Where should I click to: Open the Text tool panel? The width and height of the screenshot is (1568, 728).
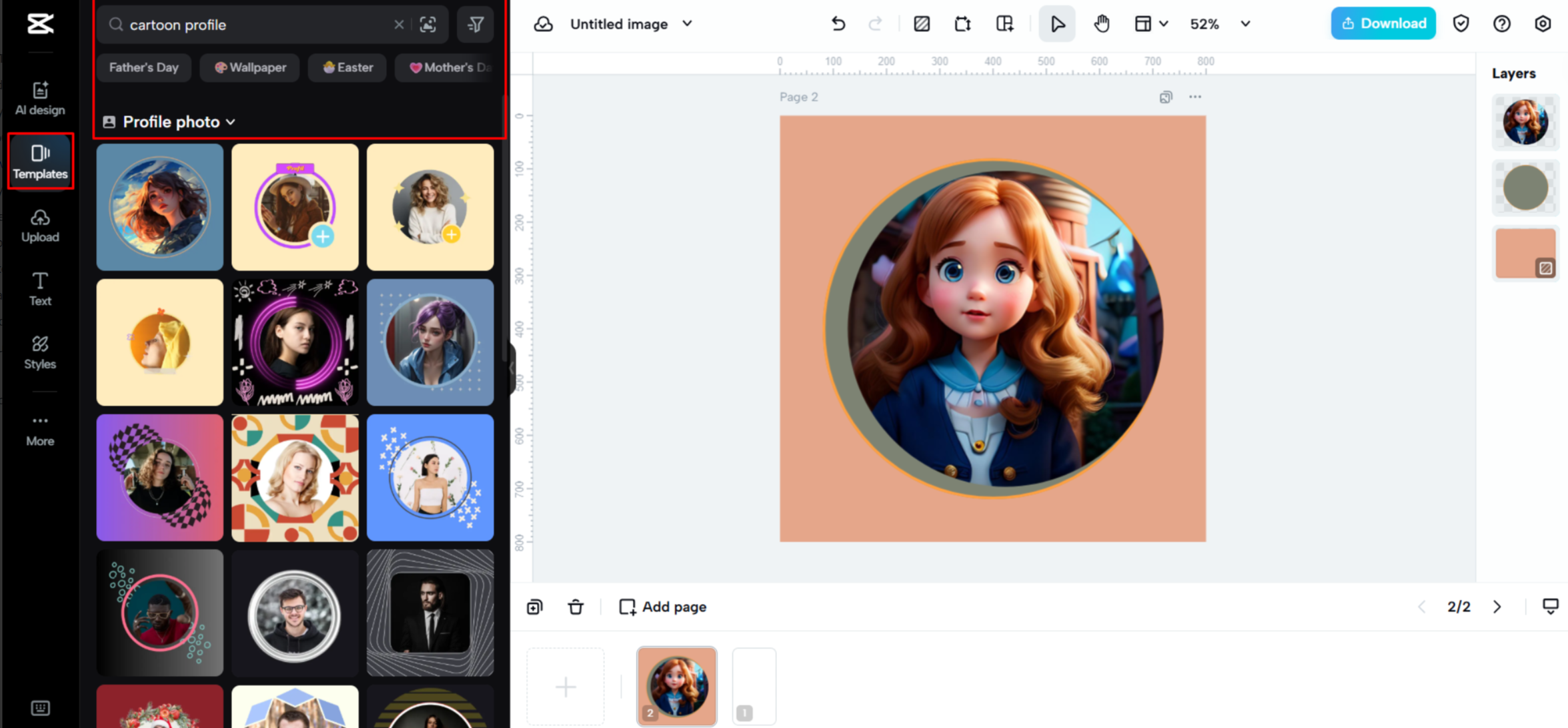click(40, 289)
